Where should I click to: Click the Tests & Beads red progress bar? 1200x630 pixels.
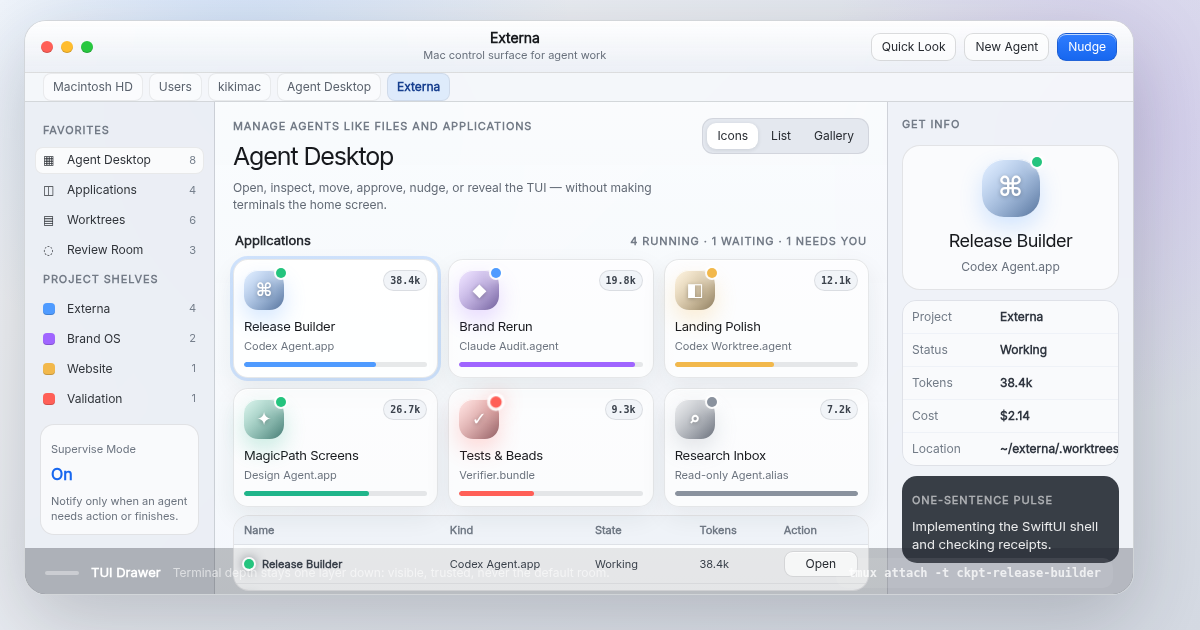pos(551,493)
